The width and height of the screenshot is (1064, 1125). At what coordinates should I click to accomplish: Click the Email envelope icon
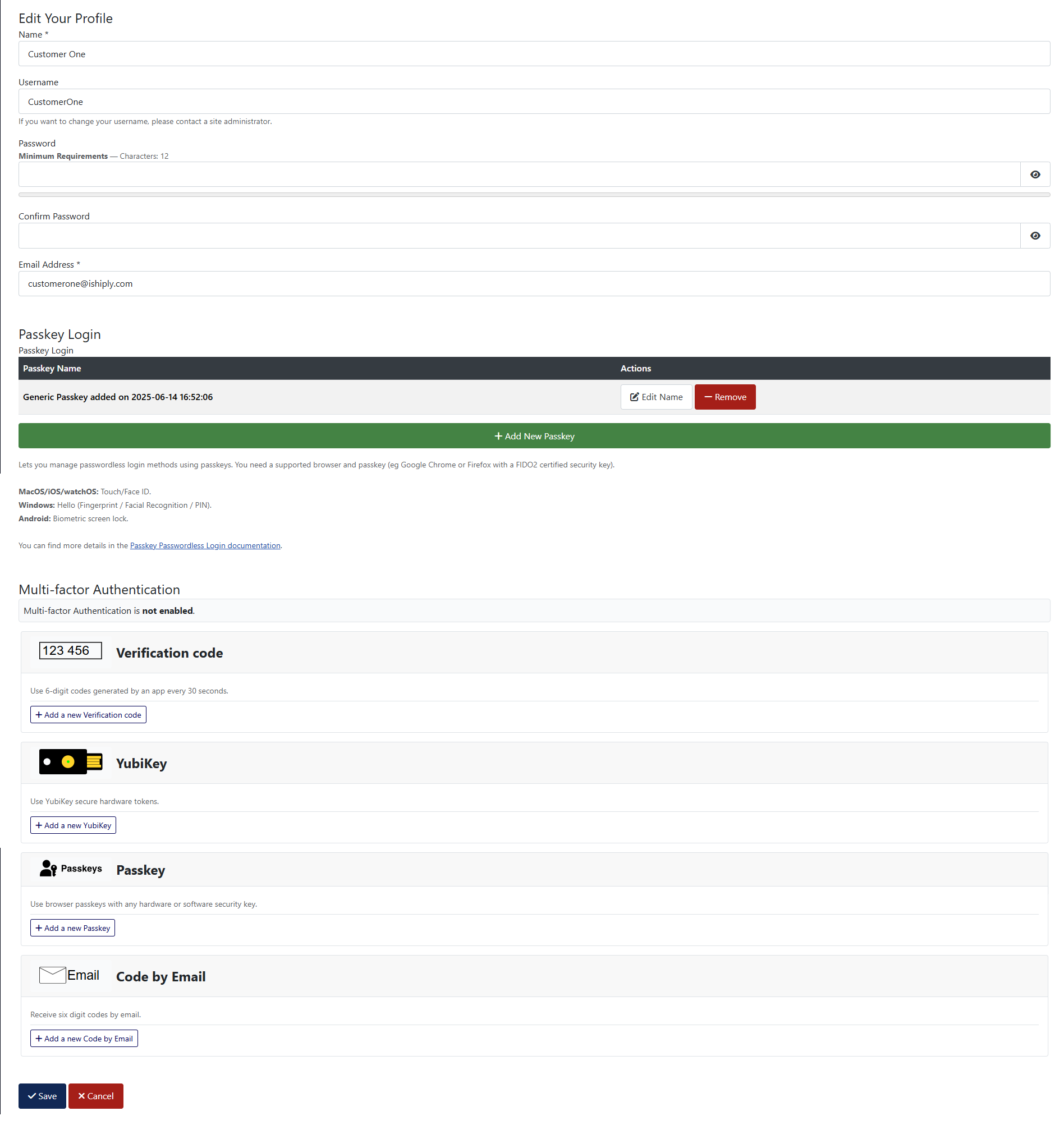pos(70,975)
